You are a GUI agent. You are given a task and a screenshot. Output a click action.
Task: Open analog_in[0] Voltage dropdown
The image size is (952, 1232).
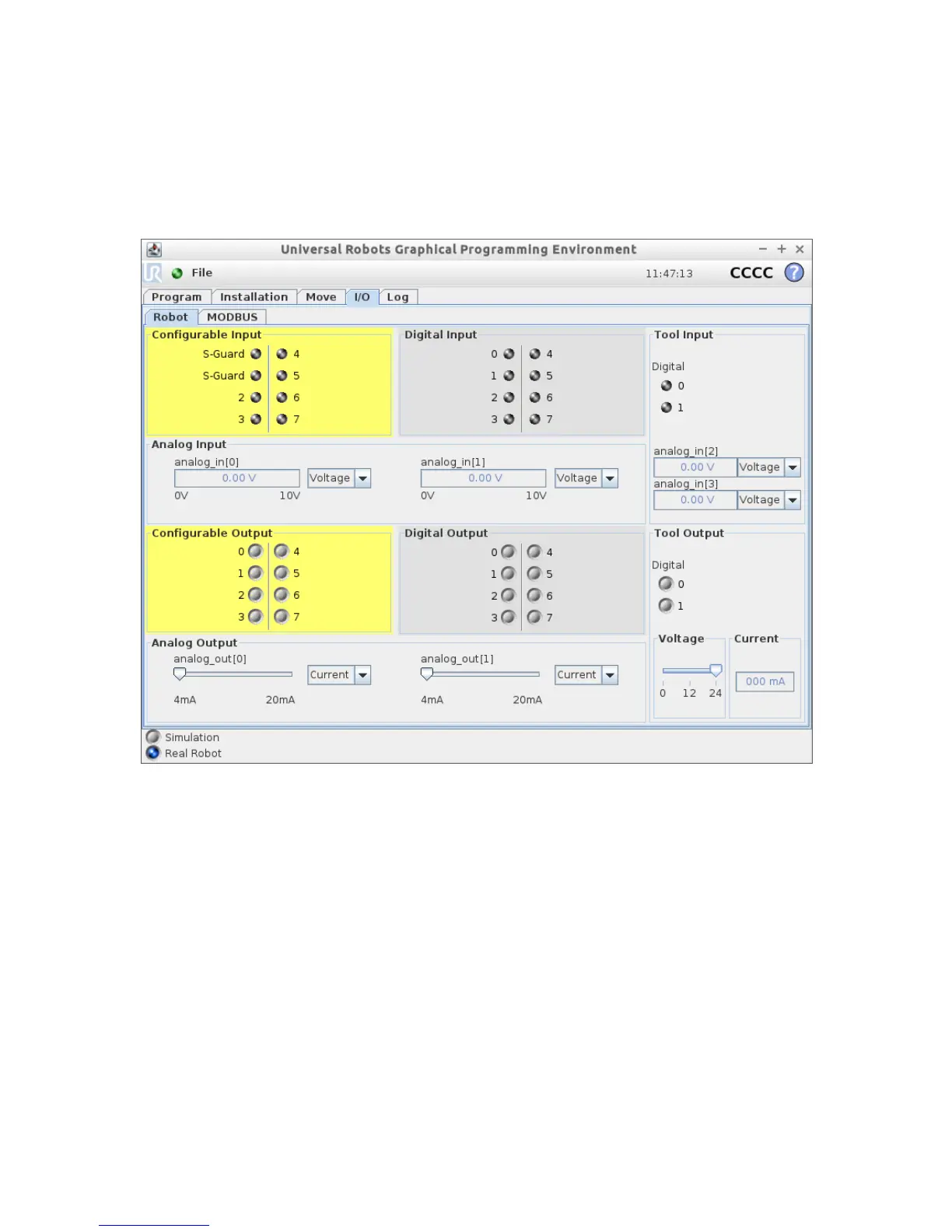[339, 478]
